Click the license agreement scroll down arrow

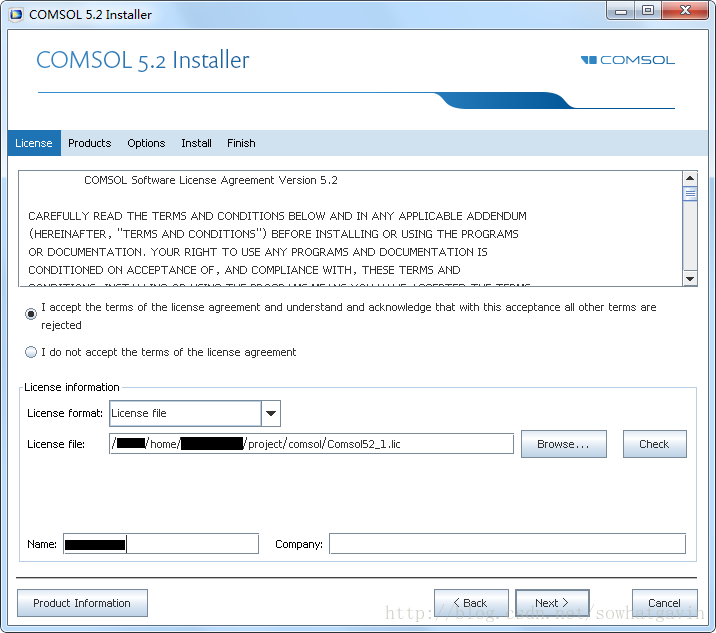tap(690, 279)
